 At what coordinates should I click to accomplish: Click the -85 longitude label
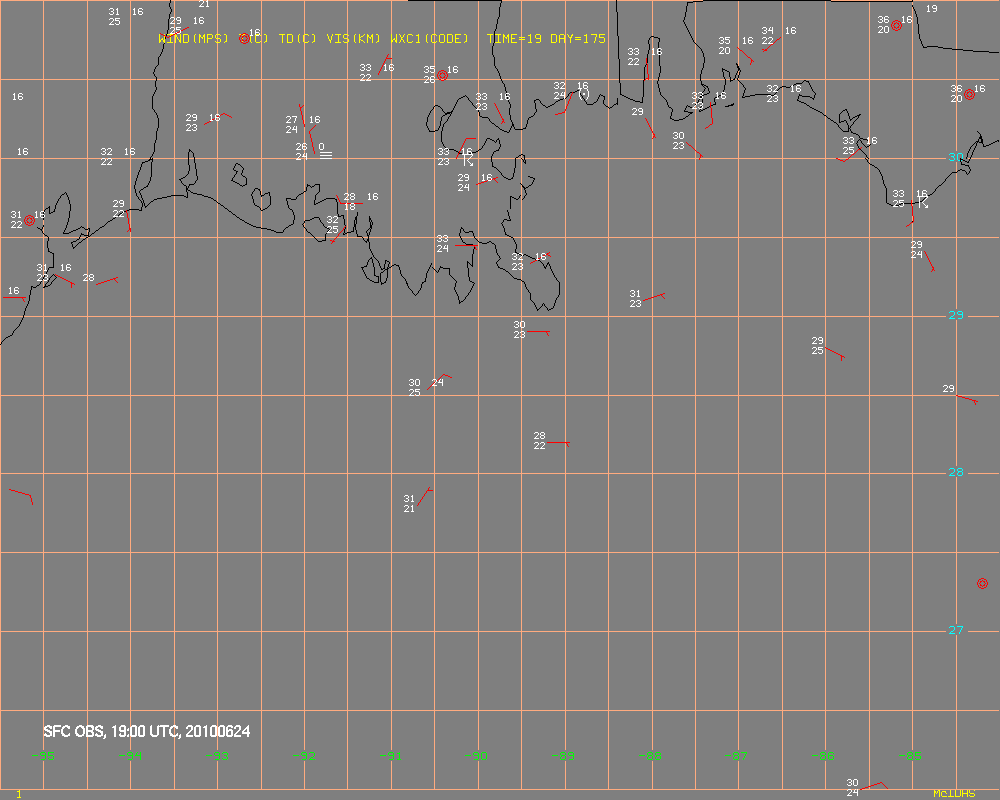pos(910,756)
